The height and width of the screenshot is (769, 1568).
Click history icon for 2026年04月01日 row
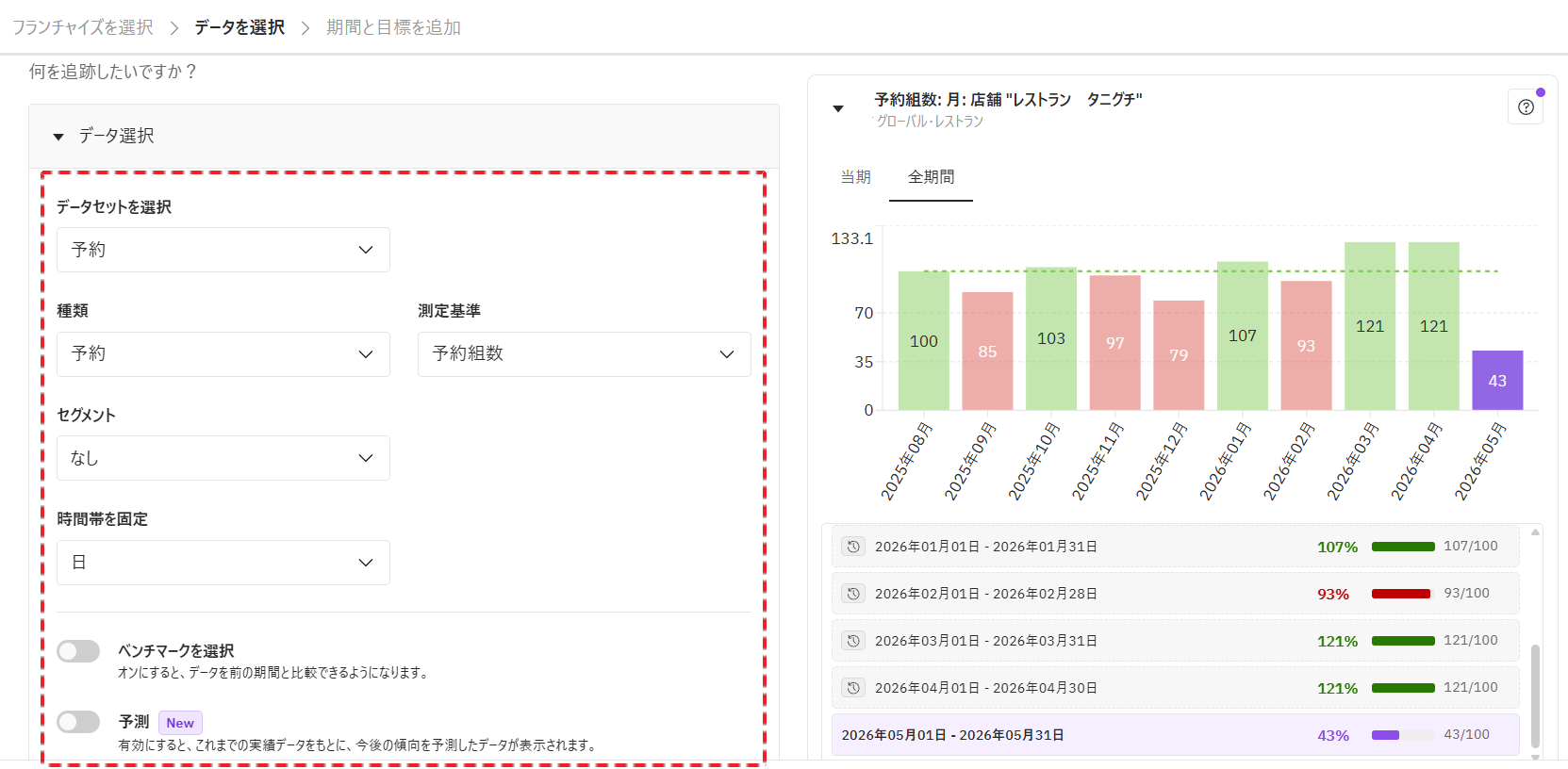tap(853, 688)
